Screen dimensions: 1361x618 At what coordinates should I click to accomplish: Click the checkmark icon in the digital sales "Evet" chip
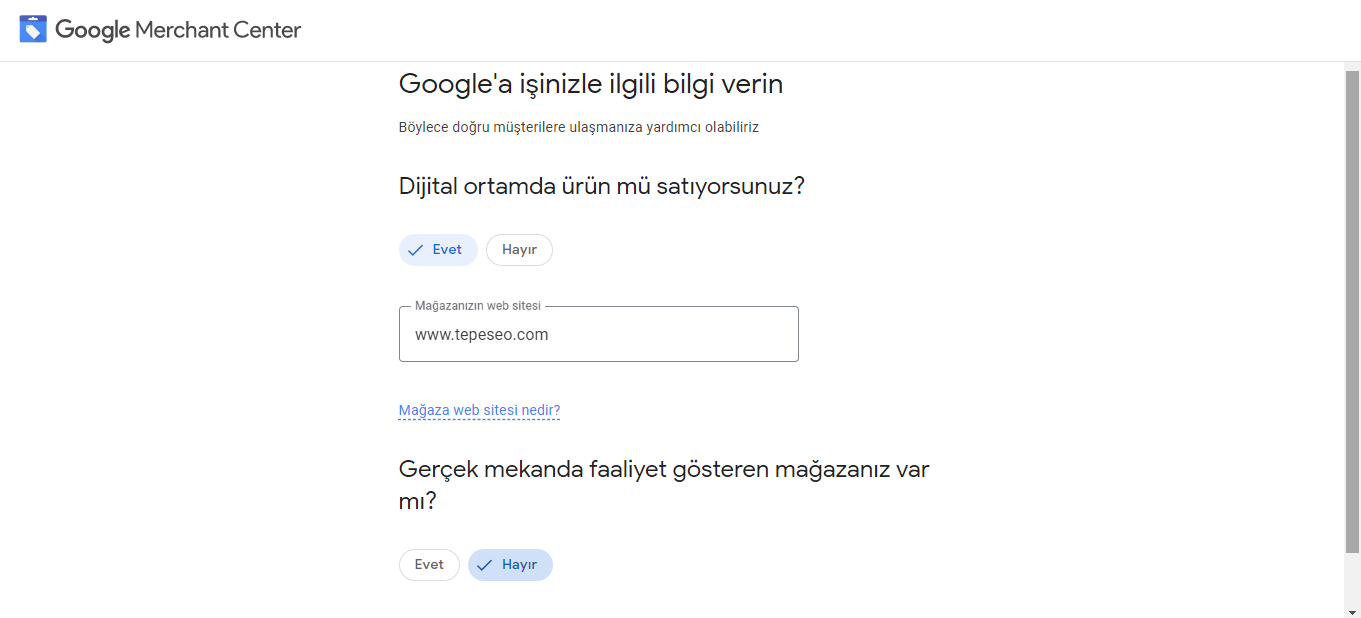(416, 250)
